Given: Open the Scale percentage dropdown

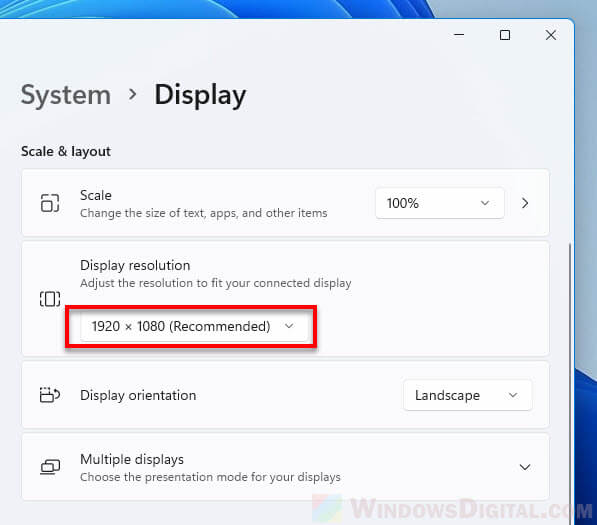Looking at the screenshot, I should point(440,203).
